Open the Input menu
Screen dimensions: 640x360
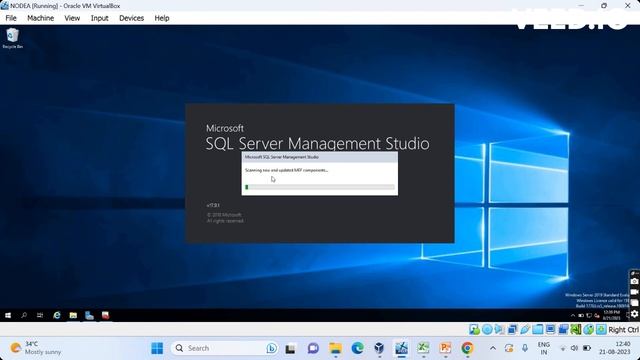[100, 18]
